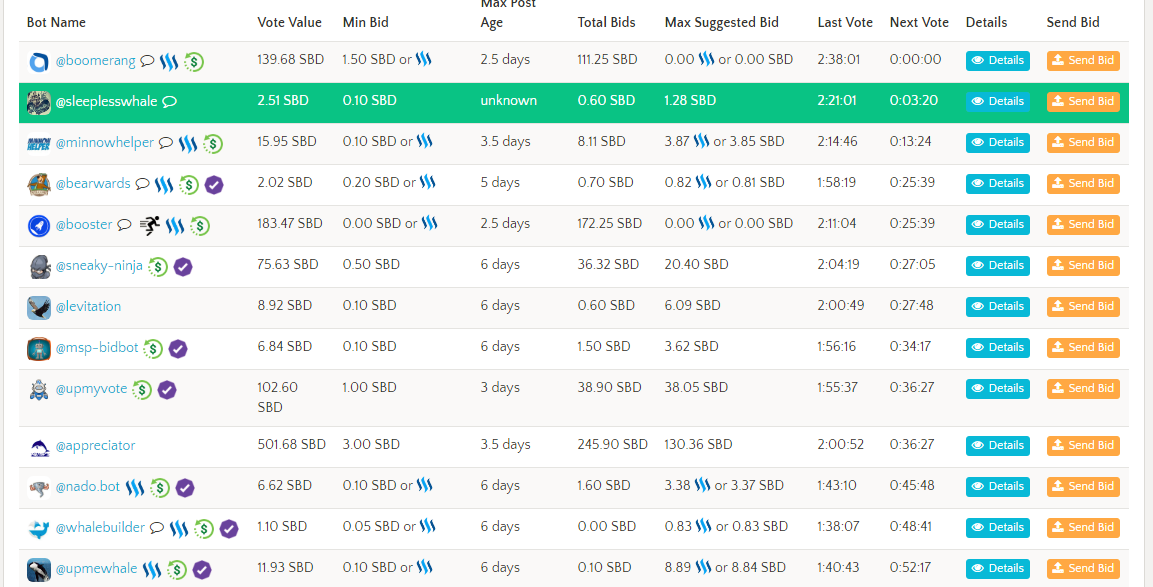Click the running man icon next to @booster
The width and height of the screenshot is (1153, 587).
pyautogui.click(x=150, y=225)
